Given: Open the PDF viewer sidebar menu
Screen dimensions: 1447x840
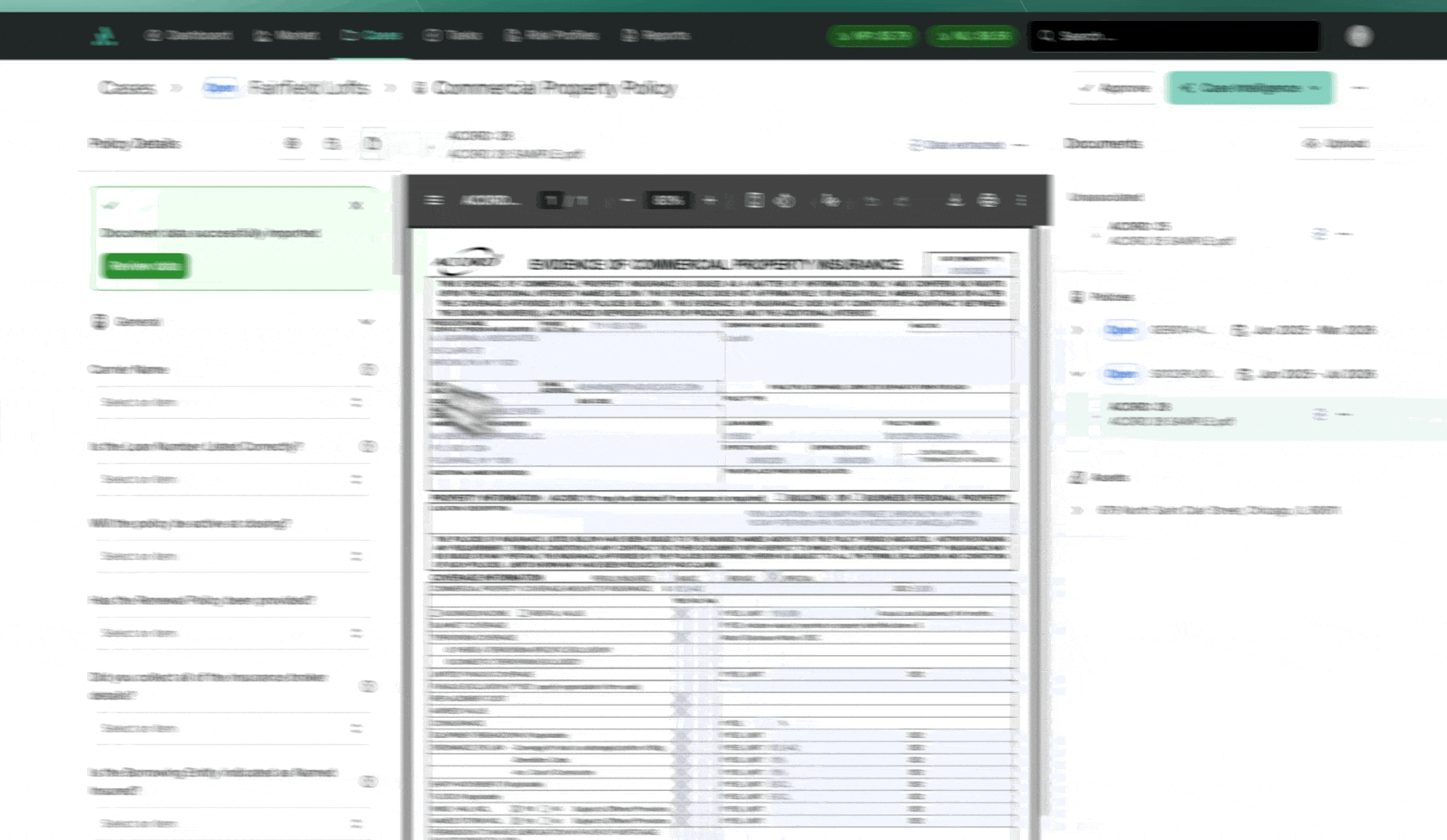Looking at the screenshot, I should pyautogui.click(x=433, y=201).
